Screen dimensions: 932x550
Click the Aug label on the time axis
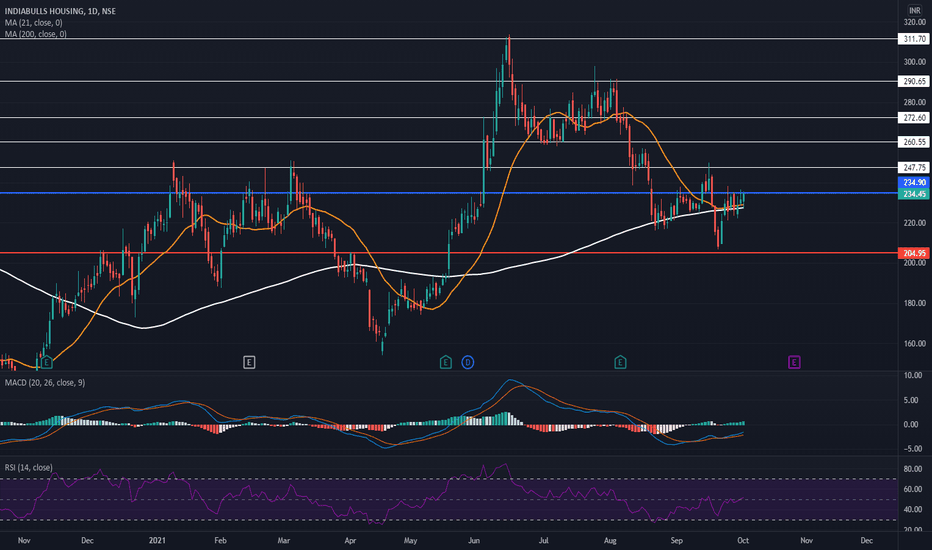point(610,540)
